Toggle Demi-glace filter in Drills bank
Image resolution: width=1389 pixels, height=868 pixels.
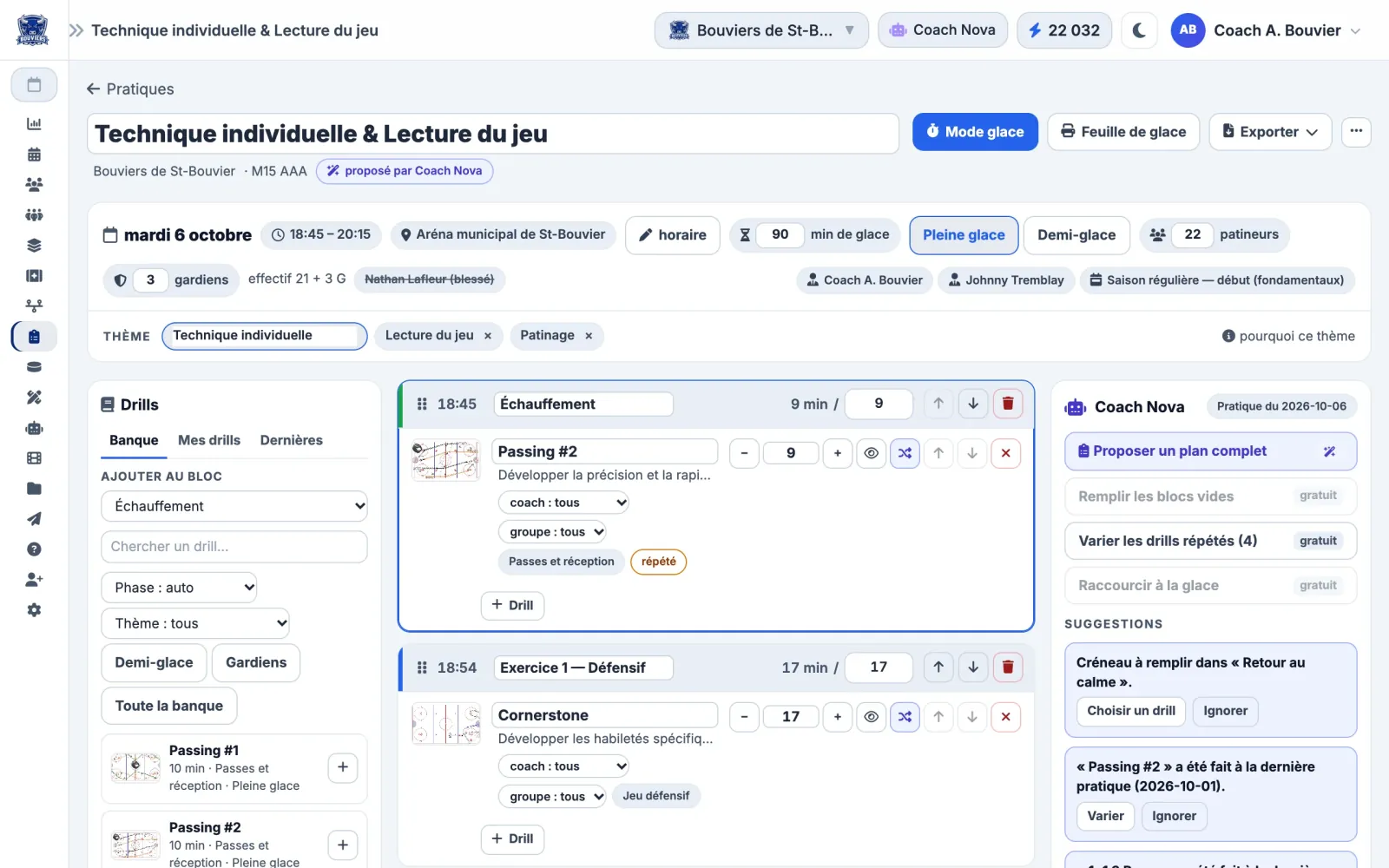[154, 663]
